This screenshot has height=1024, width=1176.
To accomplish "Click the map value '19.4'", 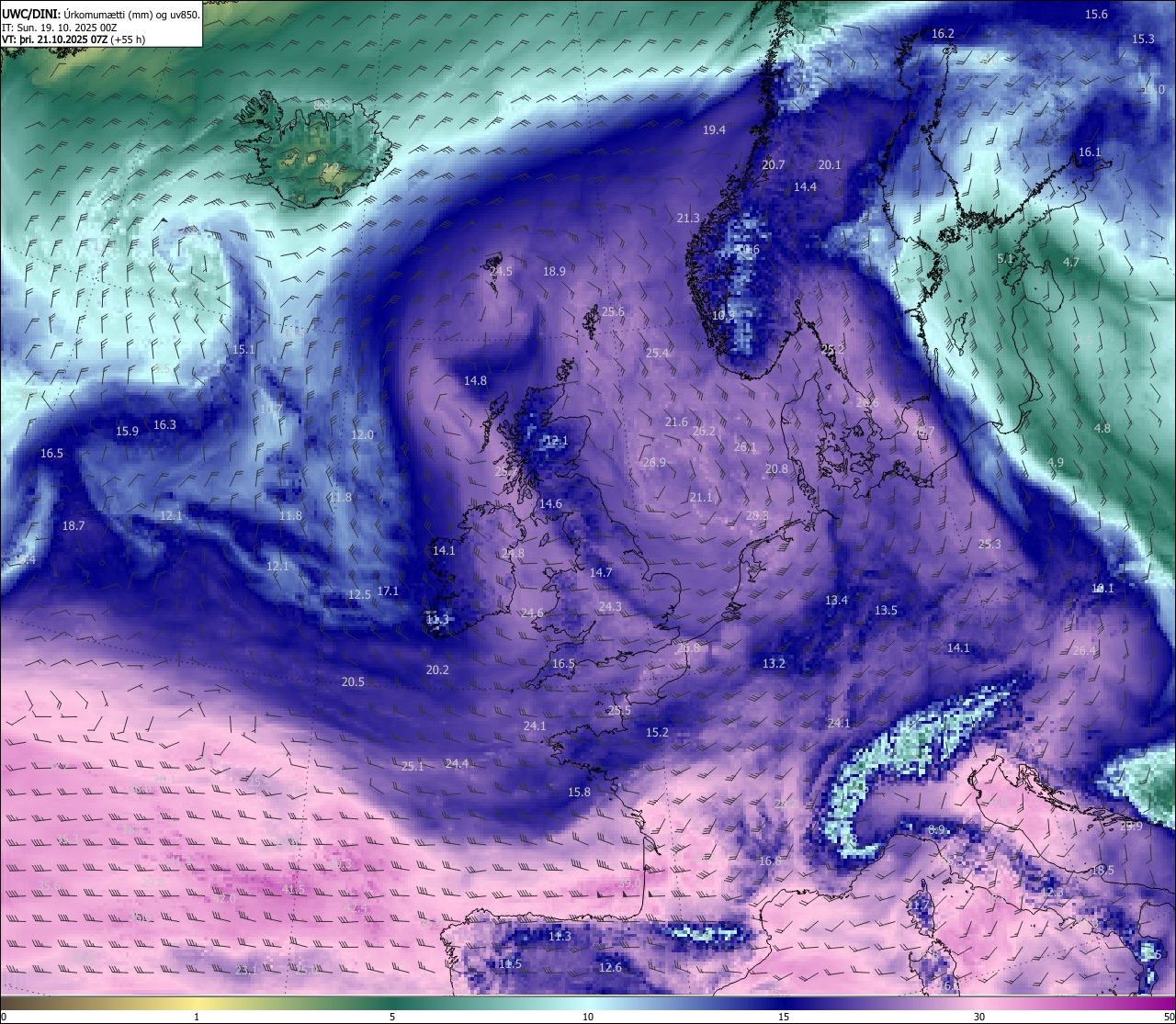I will 714,129.
